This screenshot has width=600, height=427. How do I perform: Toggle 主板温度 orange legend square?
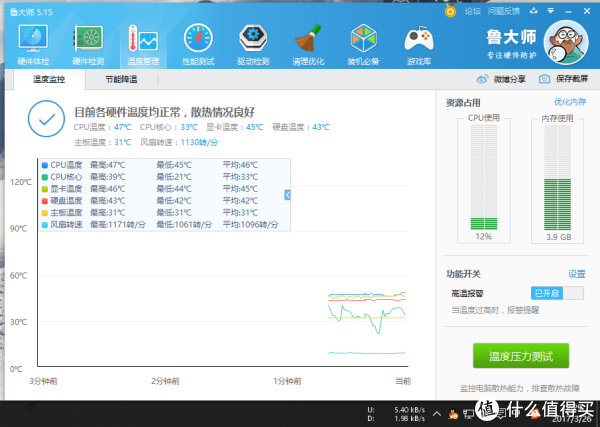(45, 213)
